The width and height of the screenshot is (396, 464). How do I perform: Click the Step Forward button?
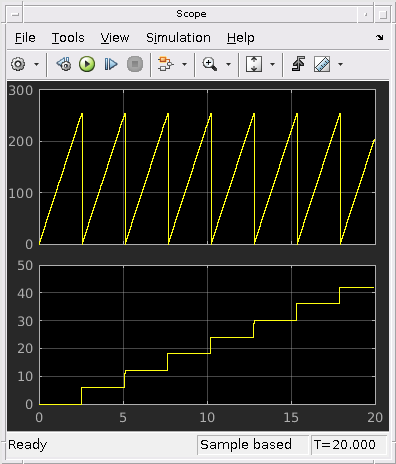tap(111, 64)
